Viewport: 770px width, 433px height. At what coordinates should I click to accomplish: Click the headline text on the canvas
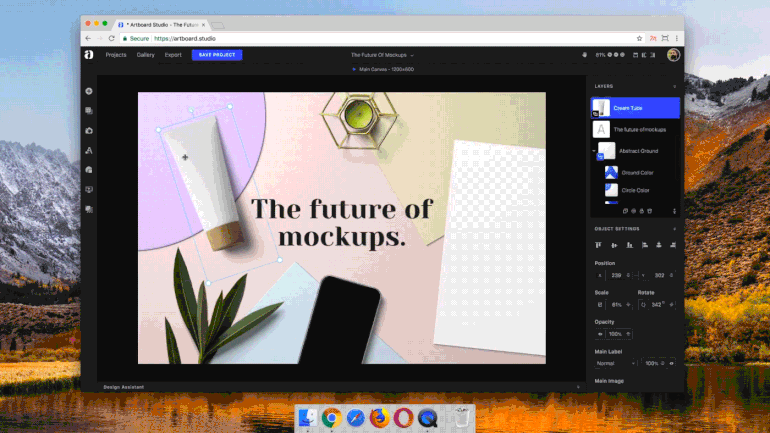click(342, 222)
